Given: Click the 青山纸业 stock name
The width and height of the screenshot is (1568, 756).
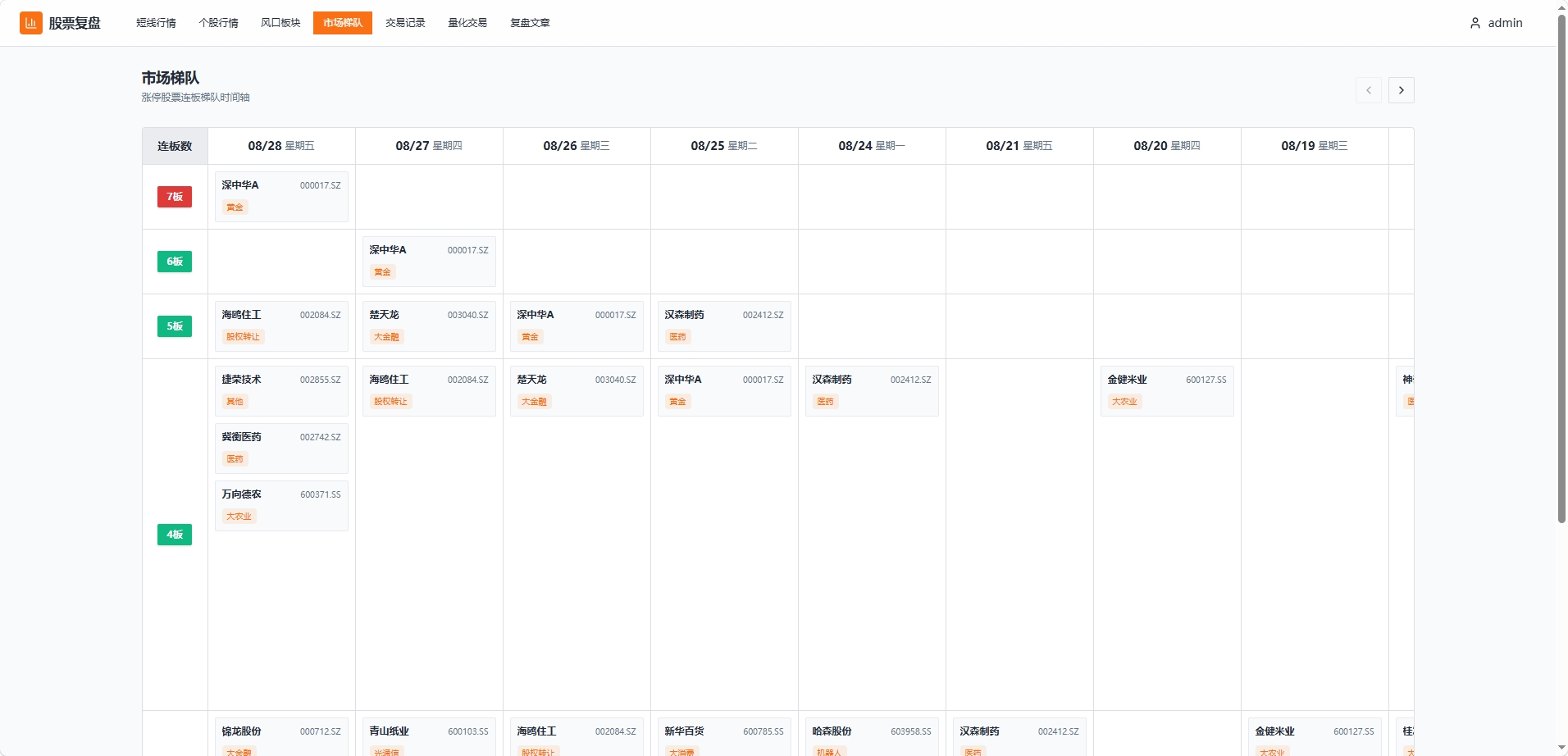Looking at the screenshot, I should point(390,731).
